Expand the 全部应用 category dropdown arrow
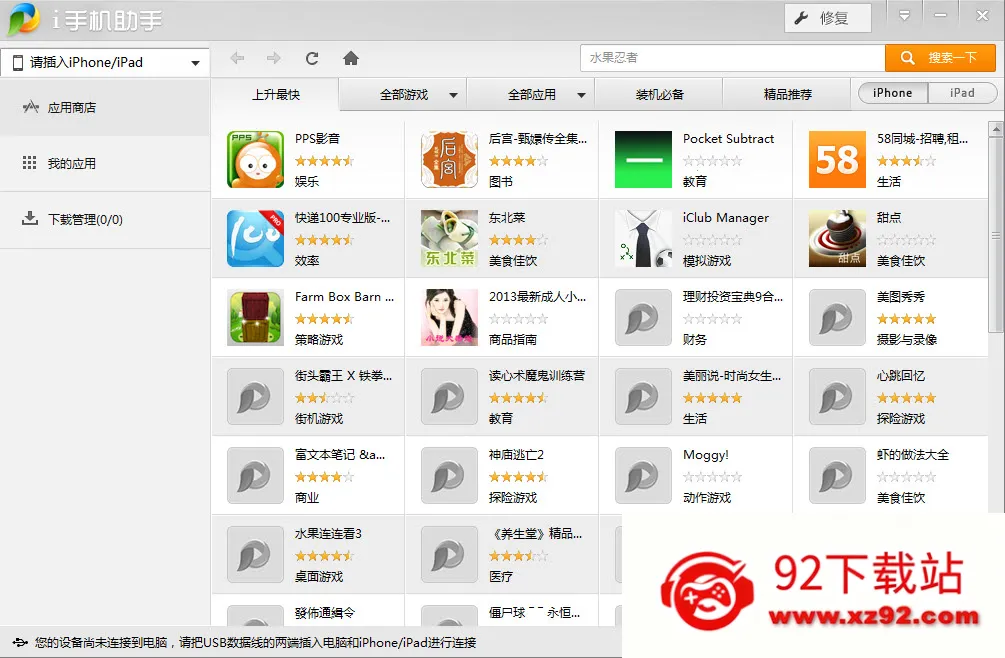Screen dimensions: 1005x658 tap(581, 95)
